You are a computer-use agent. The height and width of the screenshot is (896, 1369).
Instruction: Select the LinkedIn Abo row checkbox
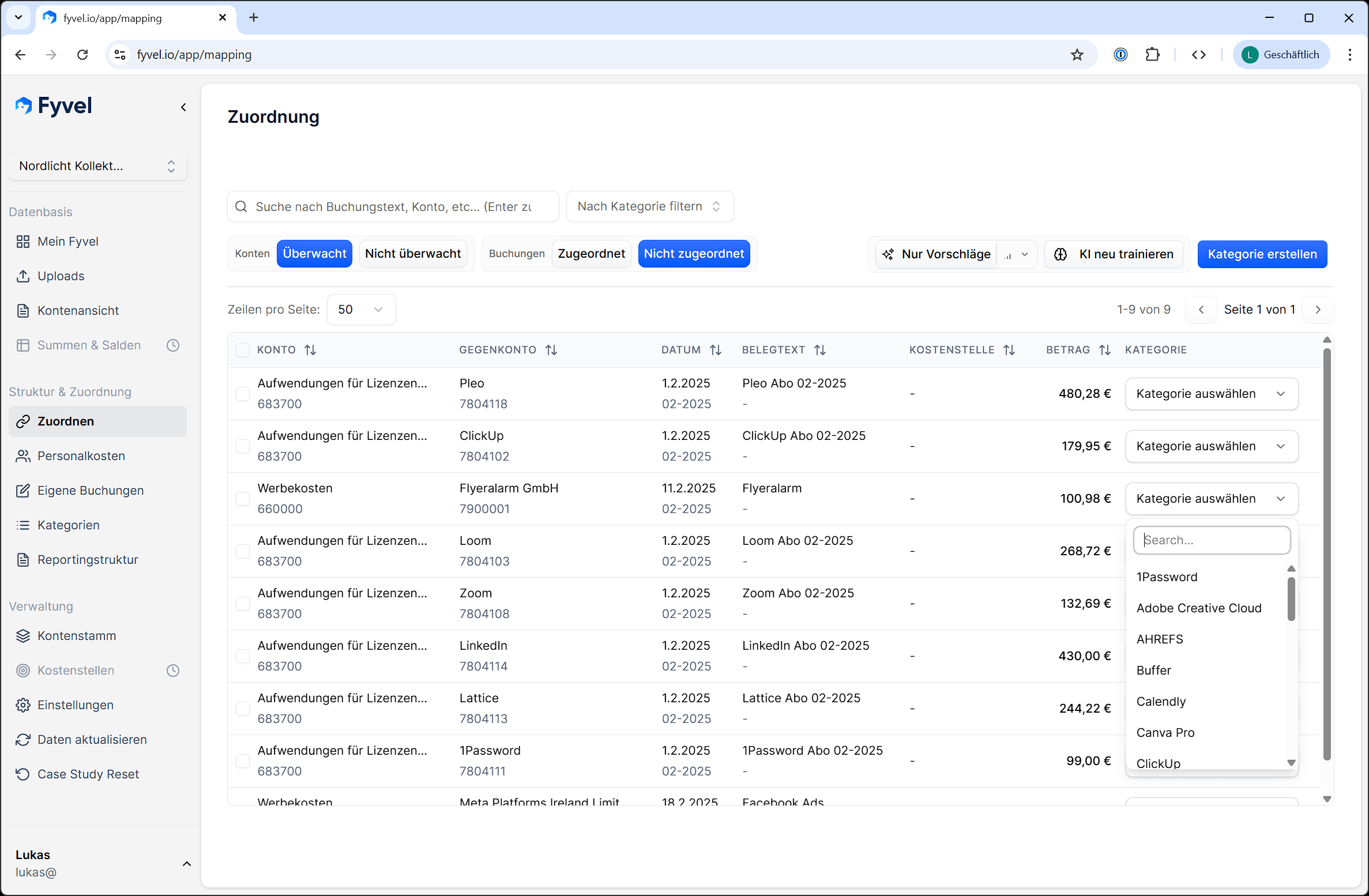[x=243, y=656]
